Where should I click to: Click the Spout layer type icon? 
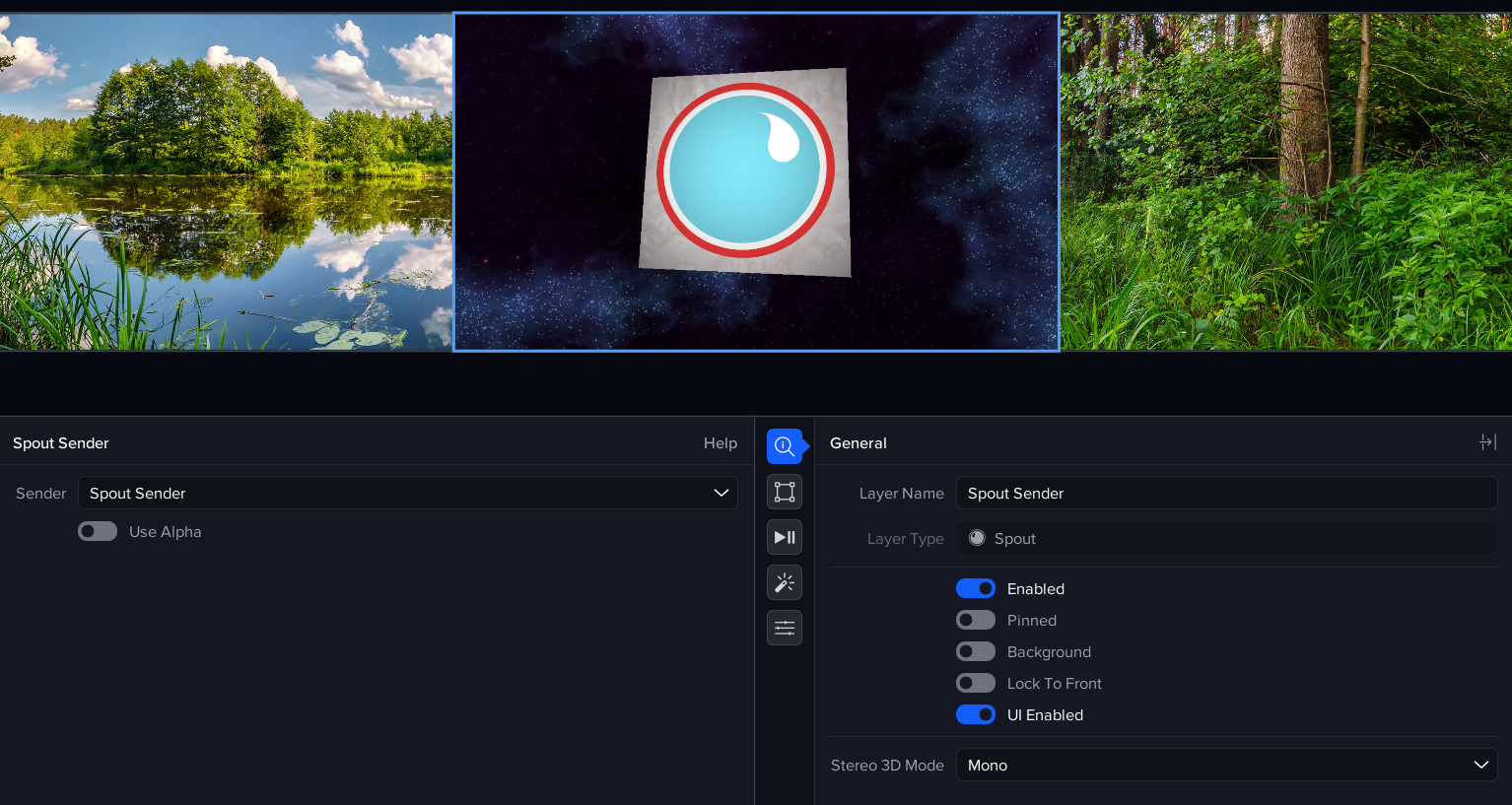tap(977, 538)
